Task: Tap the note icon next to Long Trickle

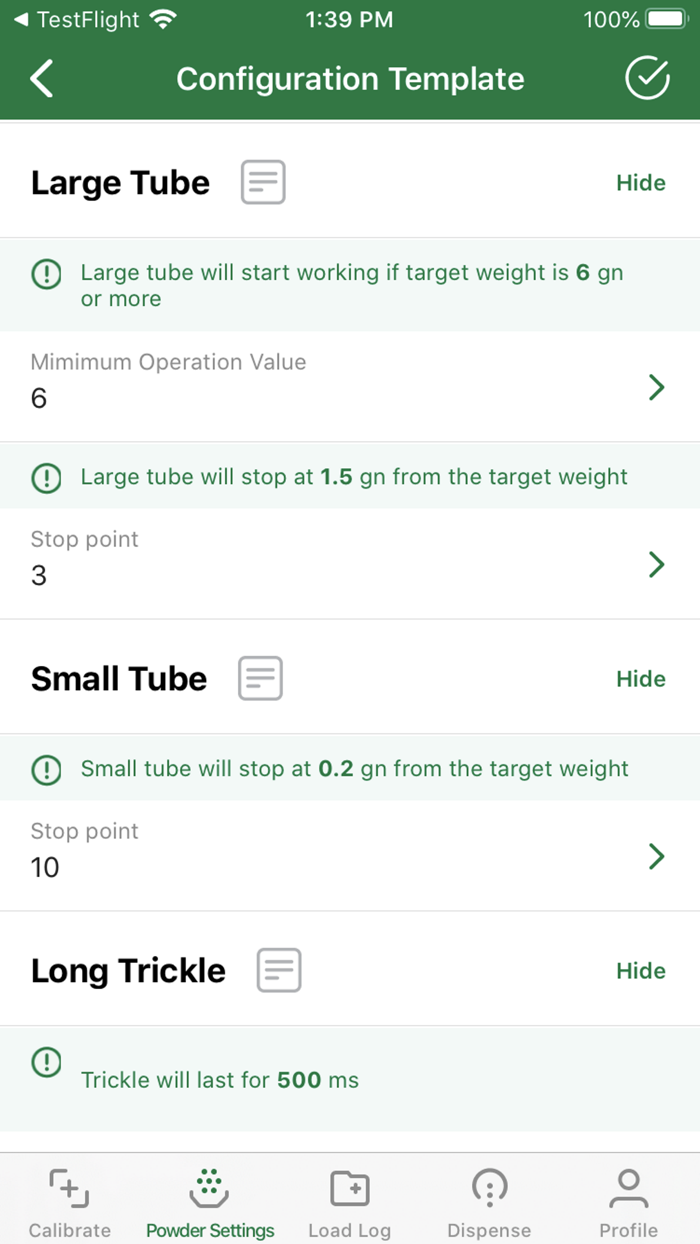Action: coord(278,969)
